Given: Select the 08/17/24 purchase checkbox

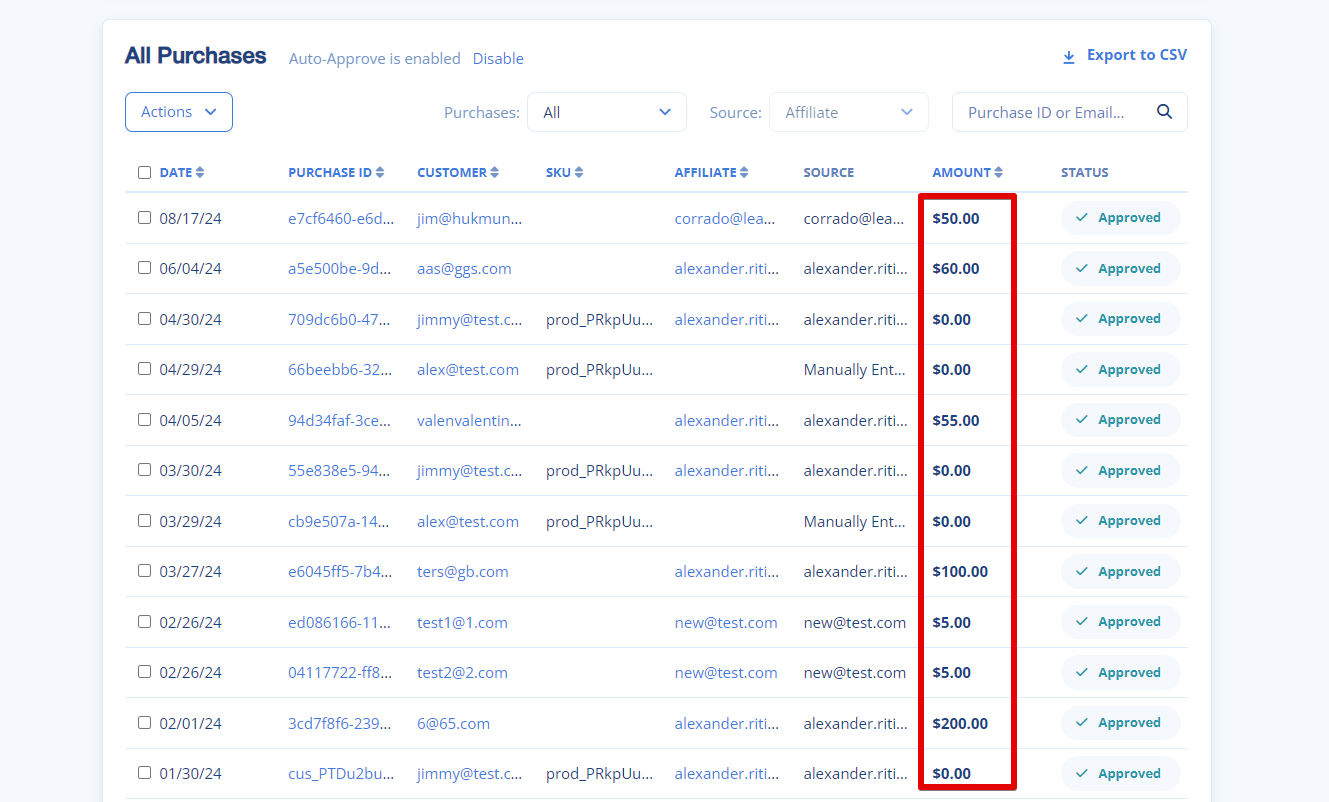Looking at the screenshot, I should tap(145, 217).
